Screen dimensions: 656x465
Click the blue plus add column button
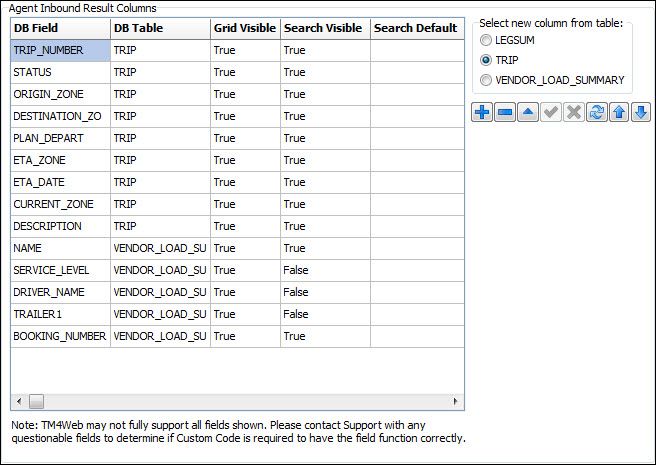coord(482,112)
